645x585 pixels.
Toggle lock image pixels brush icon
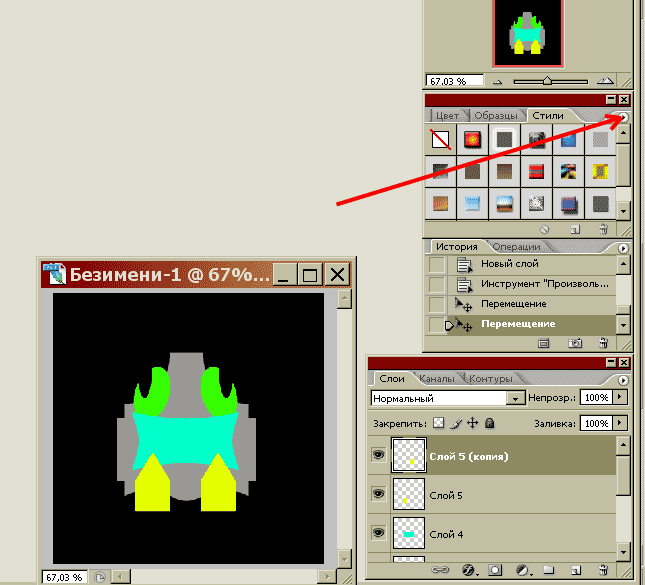pyautogui.click(x=456, y=423)
